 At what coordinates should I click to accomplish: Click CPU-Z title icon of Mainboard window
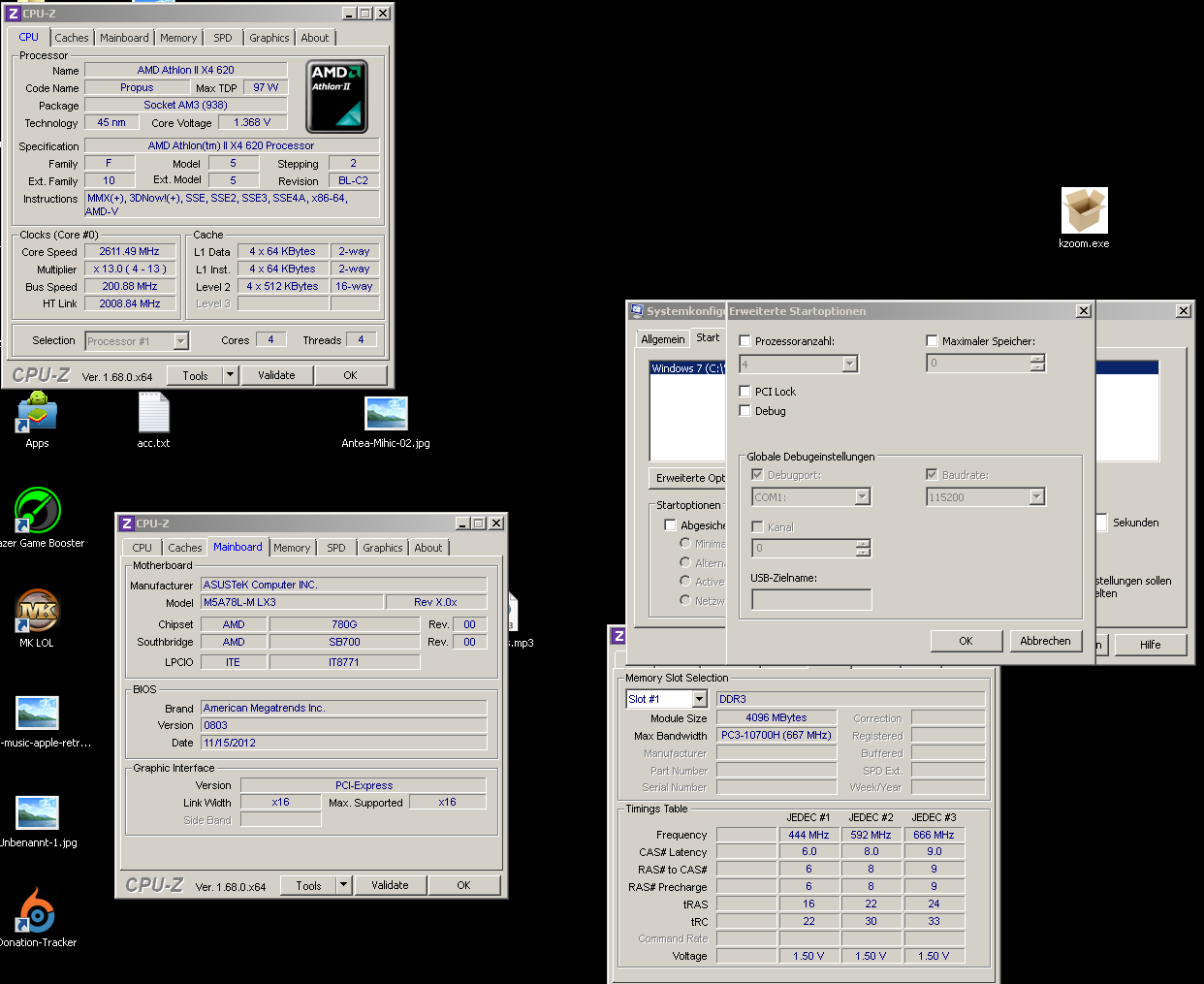point(127,524)
